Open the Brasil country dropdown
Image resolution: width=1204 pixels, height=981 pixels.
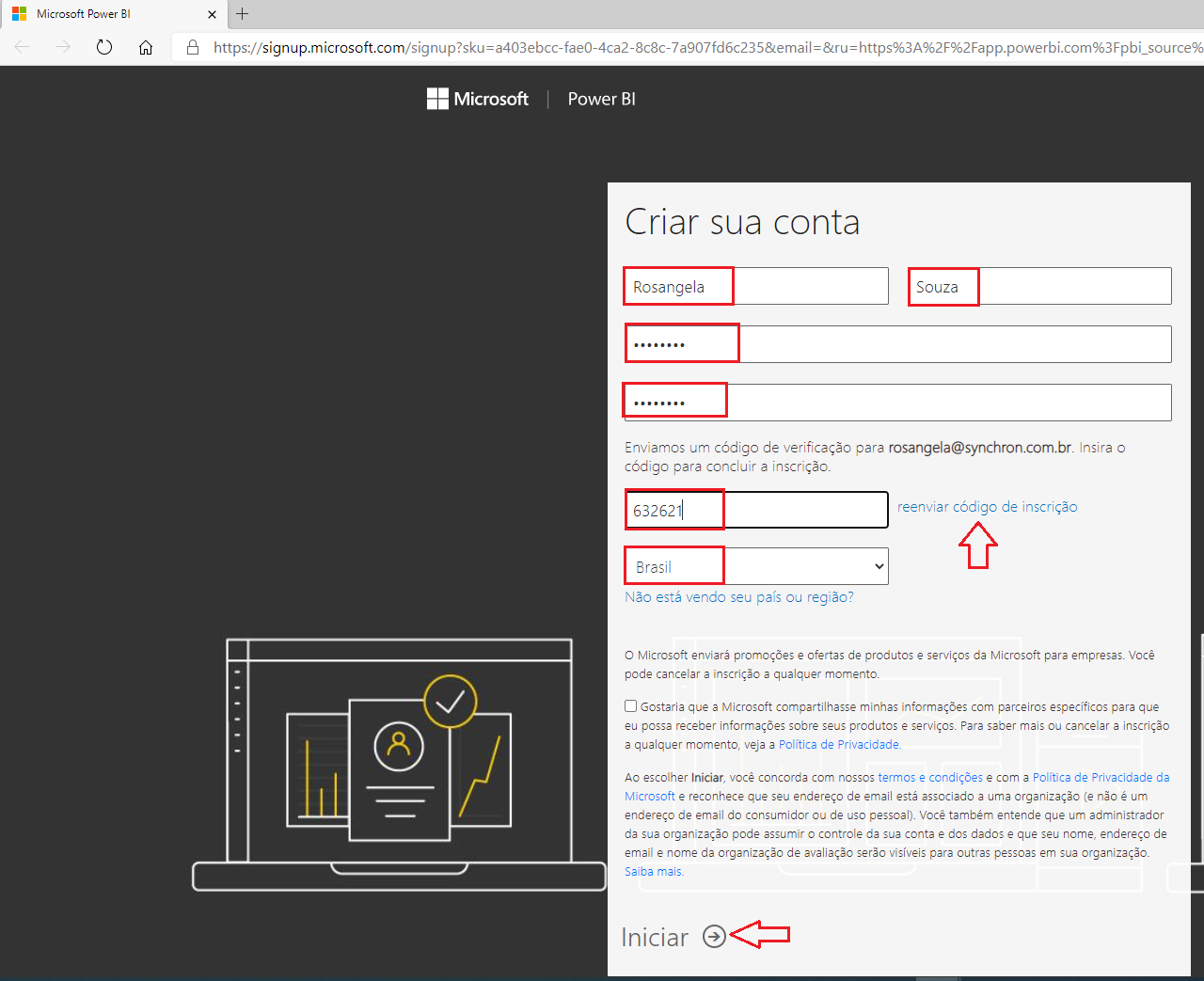[756, 566]
